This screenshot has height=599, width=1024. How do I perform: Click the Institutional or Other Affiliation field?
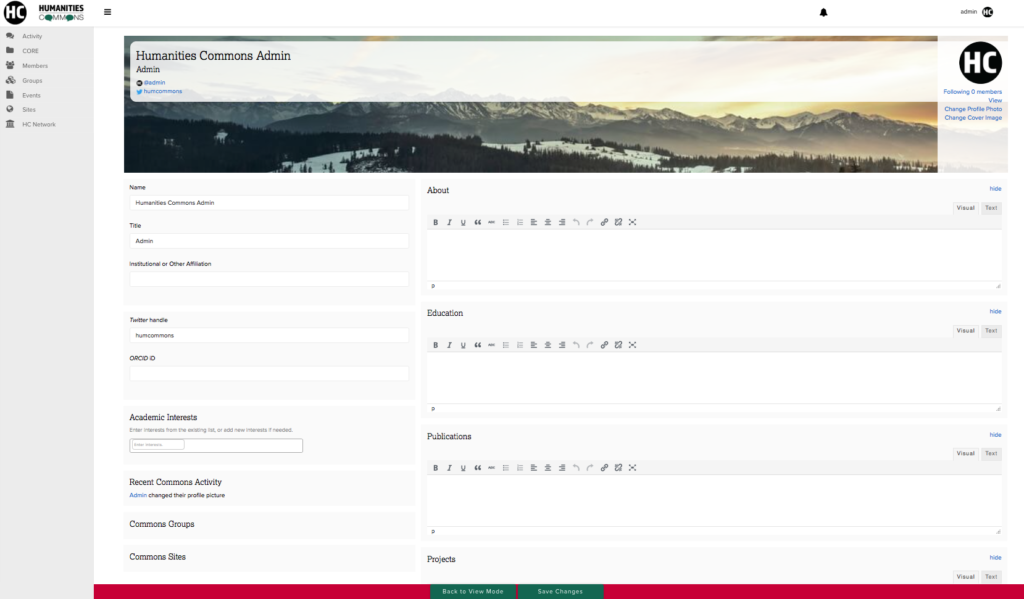click(269, 279)
